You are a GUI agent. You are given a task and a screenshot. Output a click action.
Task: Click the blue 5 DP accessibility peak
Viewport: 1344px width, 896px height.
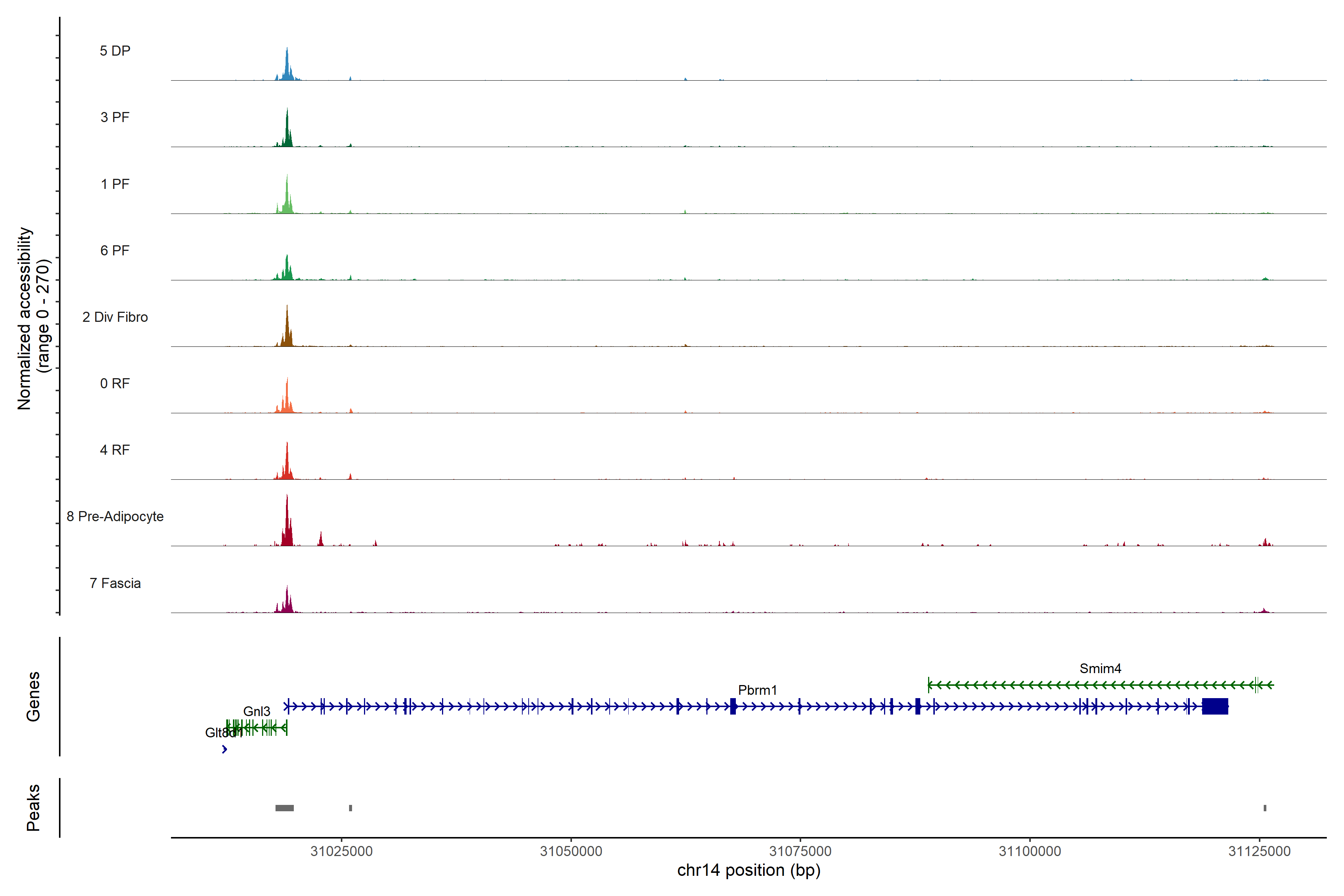(x=287, y=68)
